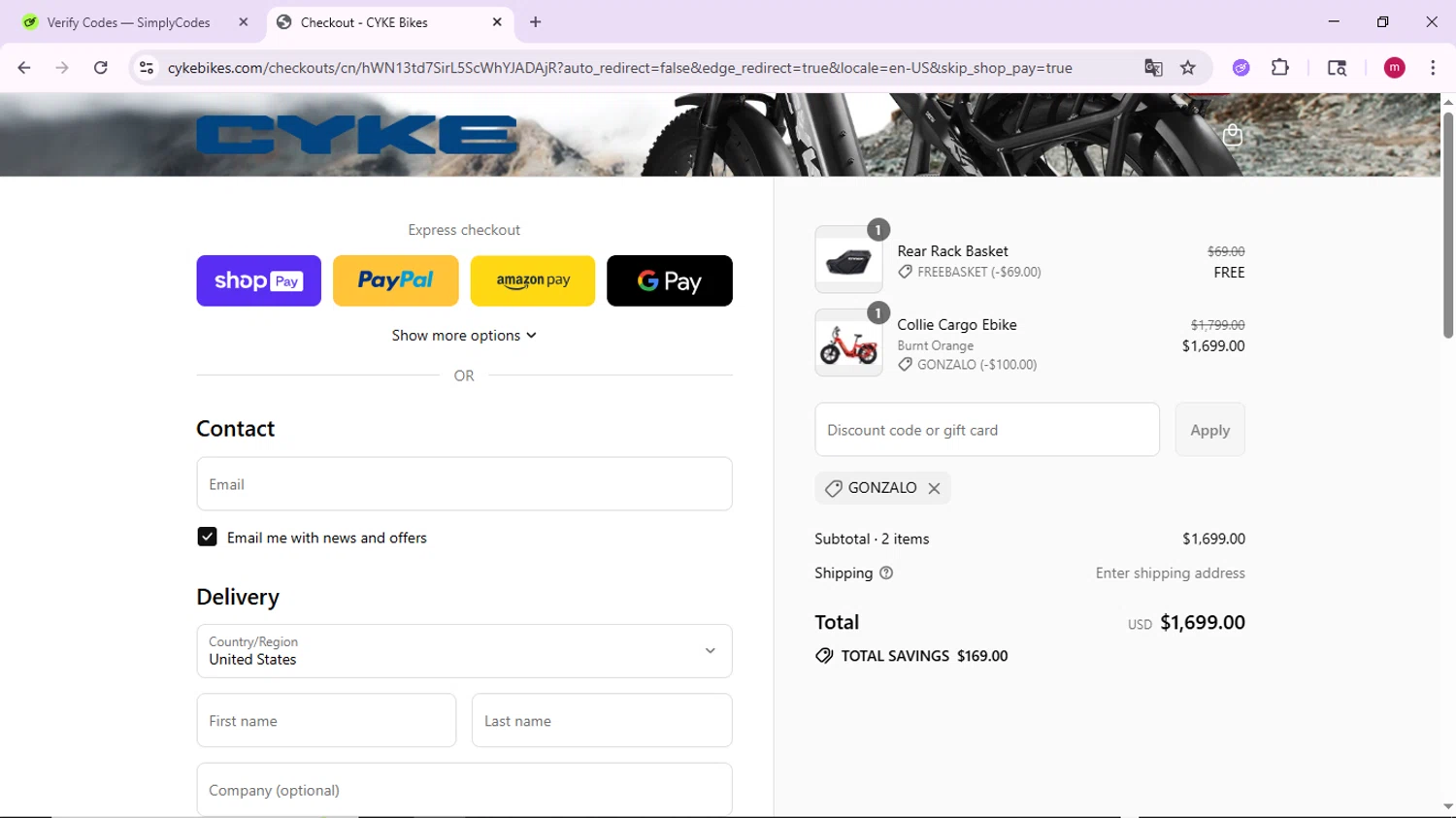Click the Burnt Orange variant text
Image resolution: width=1456 pixels, height=818 pixels.
click(x=935, y=345)
